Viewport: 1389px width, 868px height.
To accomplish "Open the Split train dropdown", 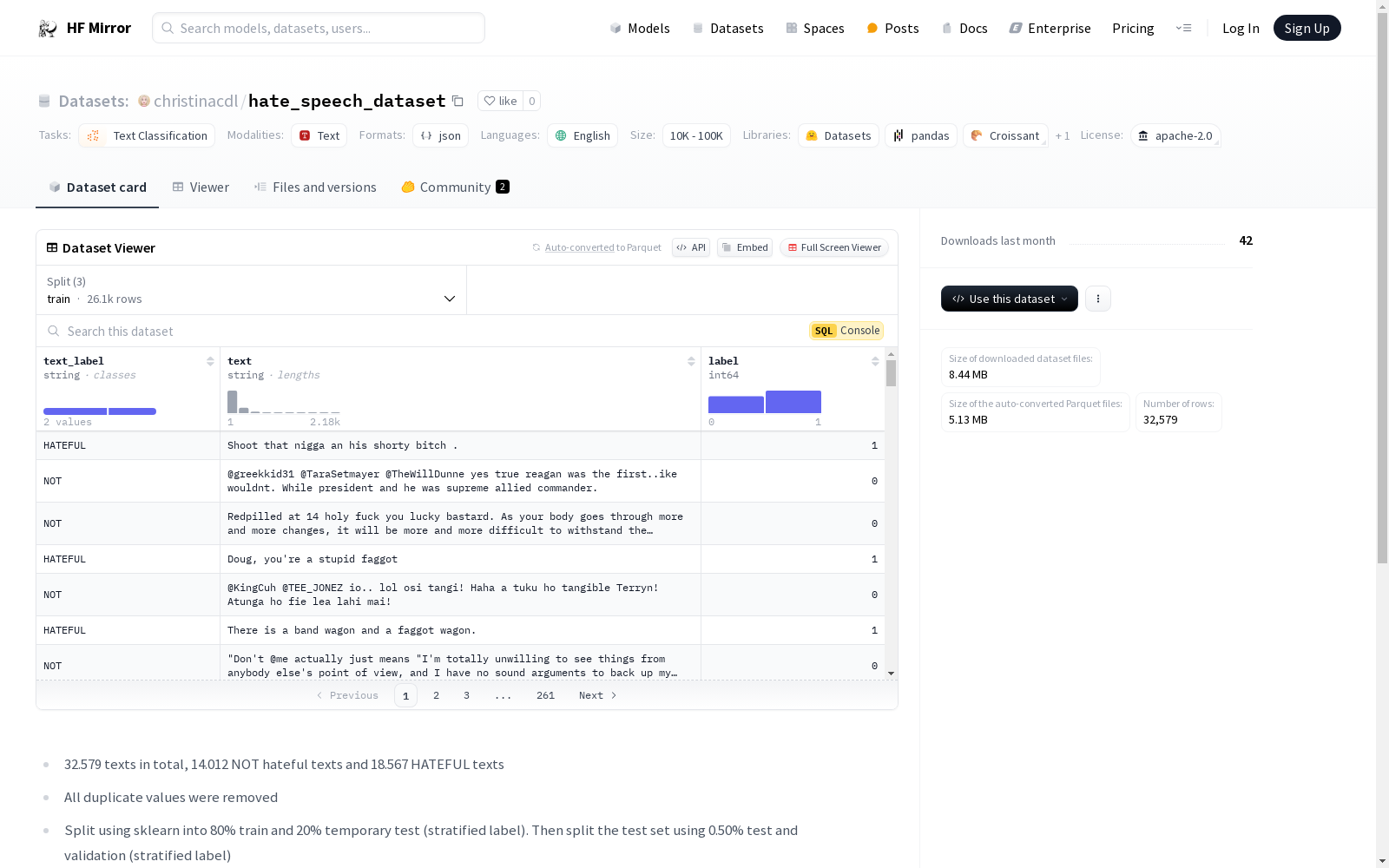I will 252,290.
